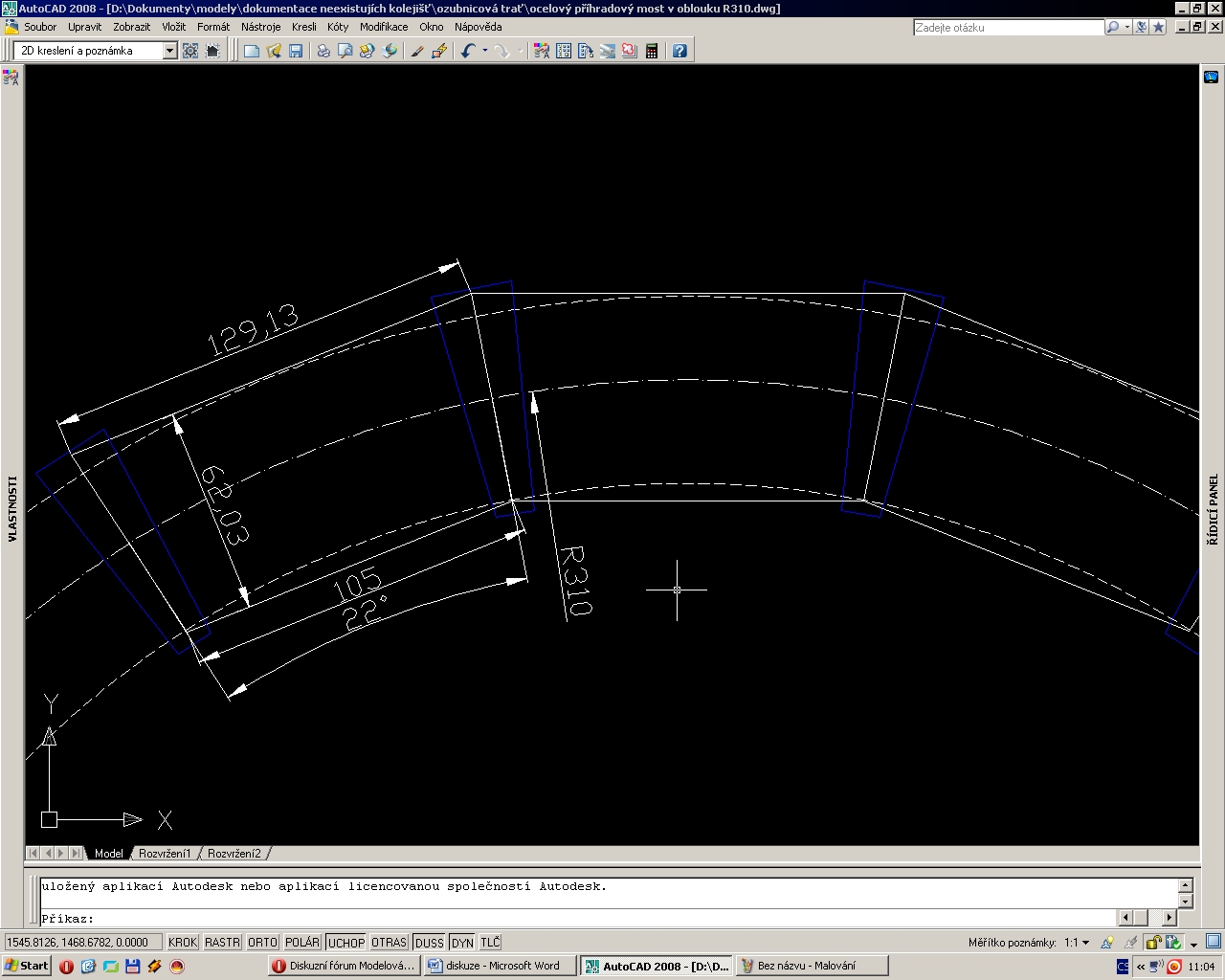The width and height of the screenshot is (1225, 980).
Task: Expand the '2D kreslení a poznámka' workspace dropdown
Action: (x=169, y=51)
